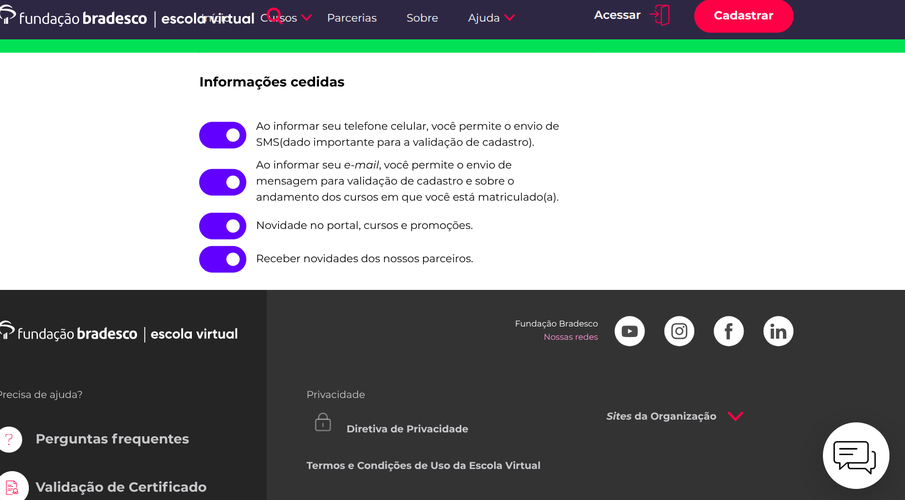Click the Cadastrar button

tap(743, 16)
